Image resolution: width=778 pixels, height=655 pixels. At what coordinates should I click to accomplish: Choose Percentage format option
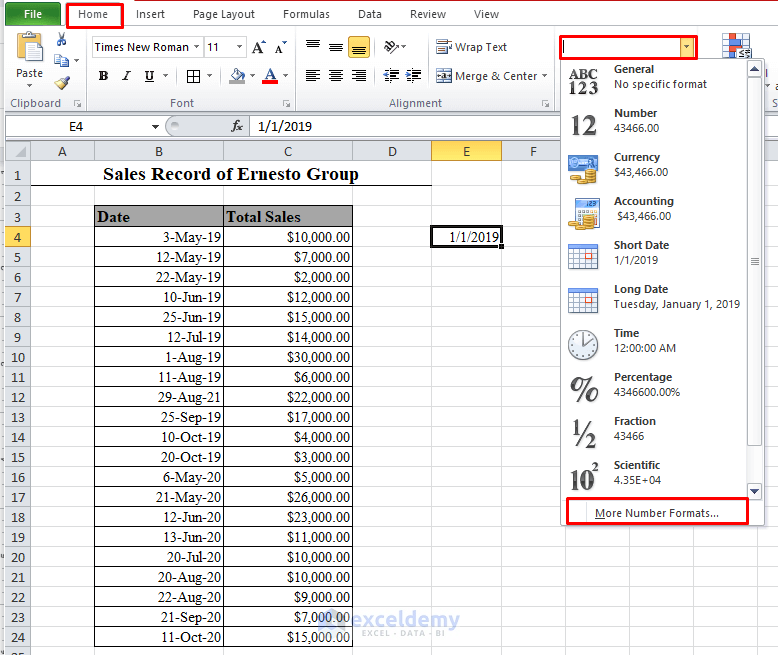point(654,387)
